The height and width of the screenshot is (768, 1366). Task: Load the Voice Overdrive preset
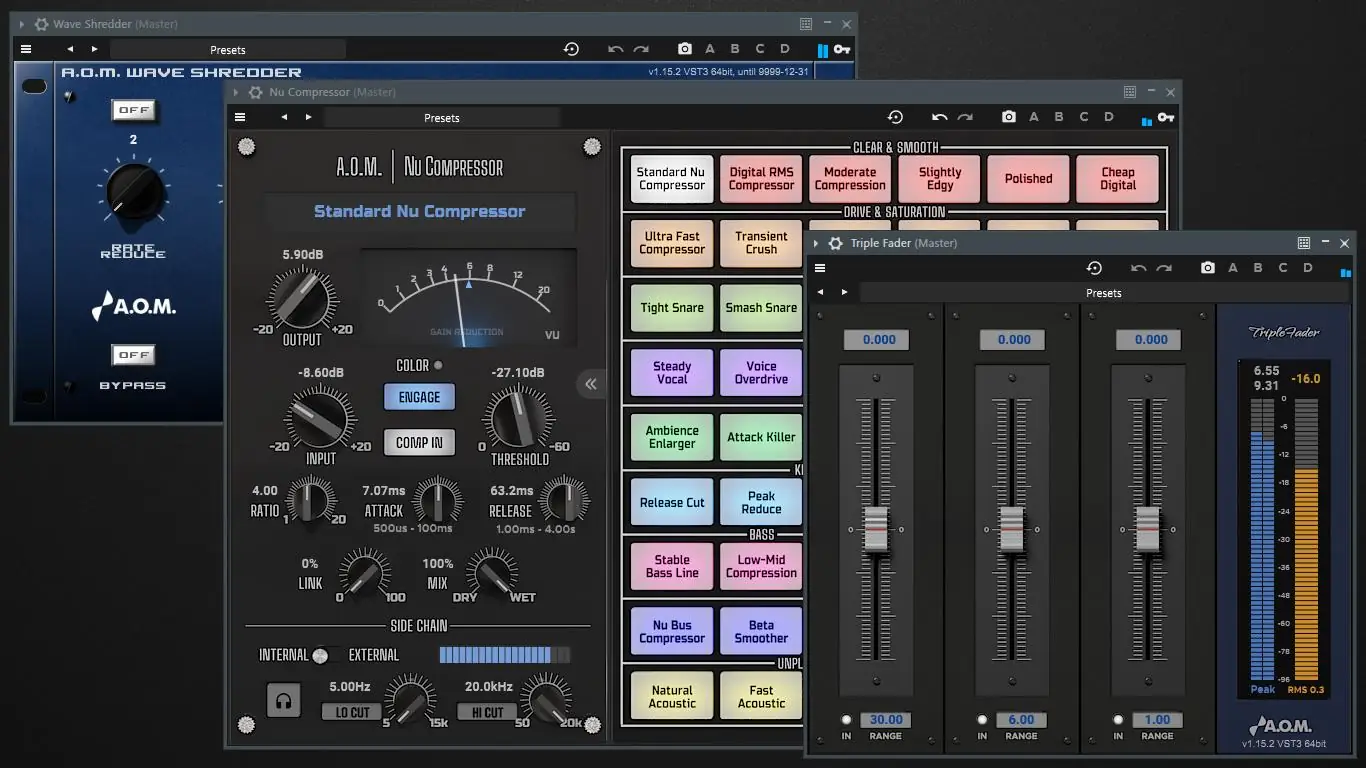click(x=761, y=373)
